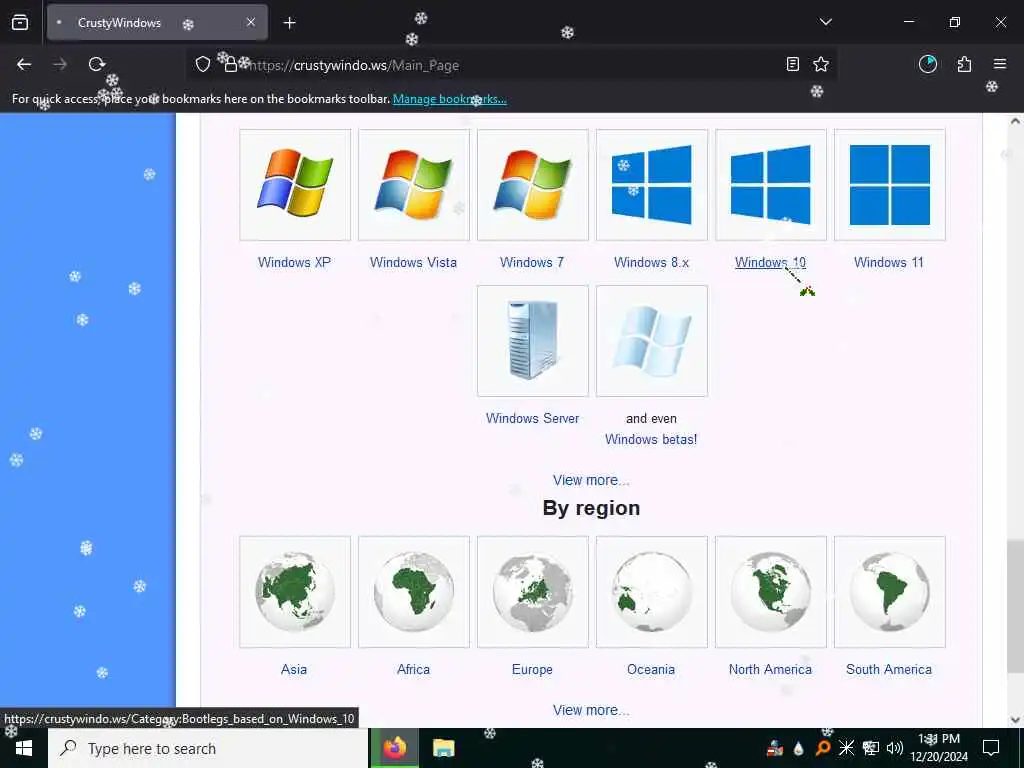Open File Explorer from the taskbar
The height and width of the screenshot is (768, 1024).
(443, 748)
